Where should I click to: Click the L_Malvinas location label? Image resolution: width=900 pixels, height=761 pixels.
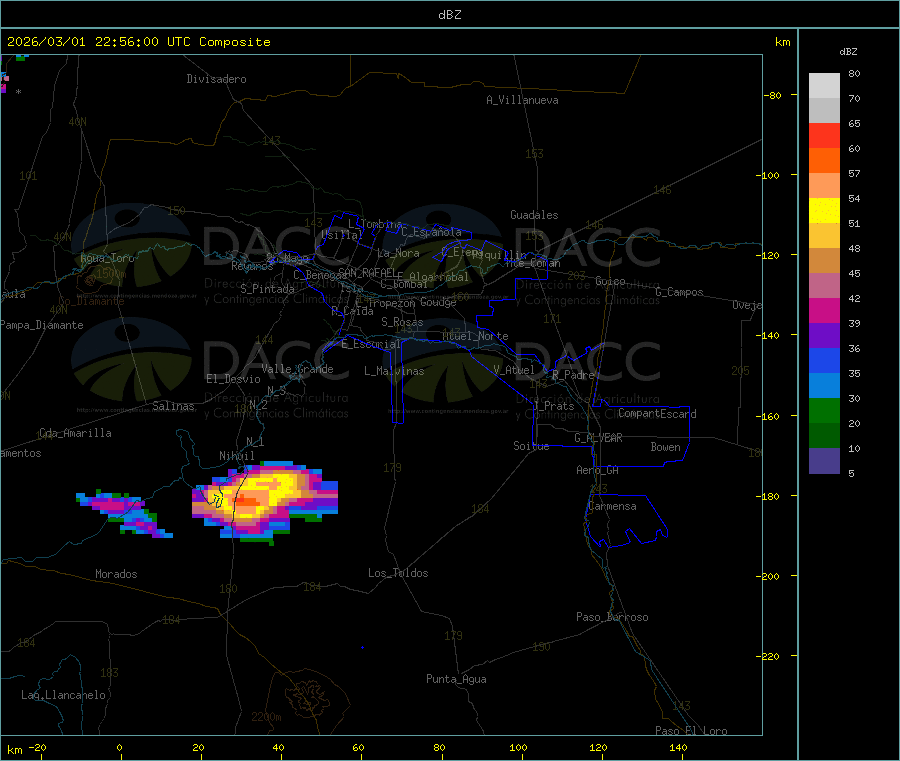coord(394,371)
